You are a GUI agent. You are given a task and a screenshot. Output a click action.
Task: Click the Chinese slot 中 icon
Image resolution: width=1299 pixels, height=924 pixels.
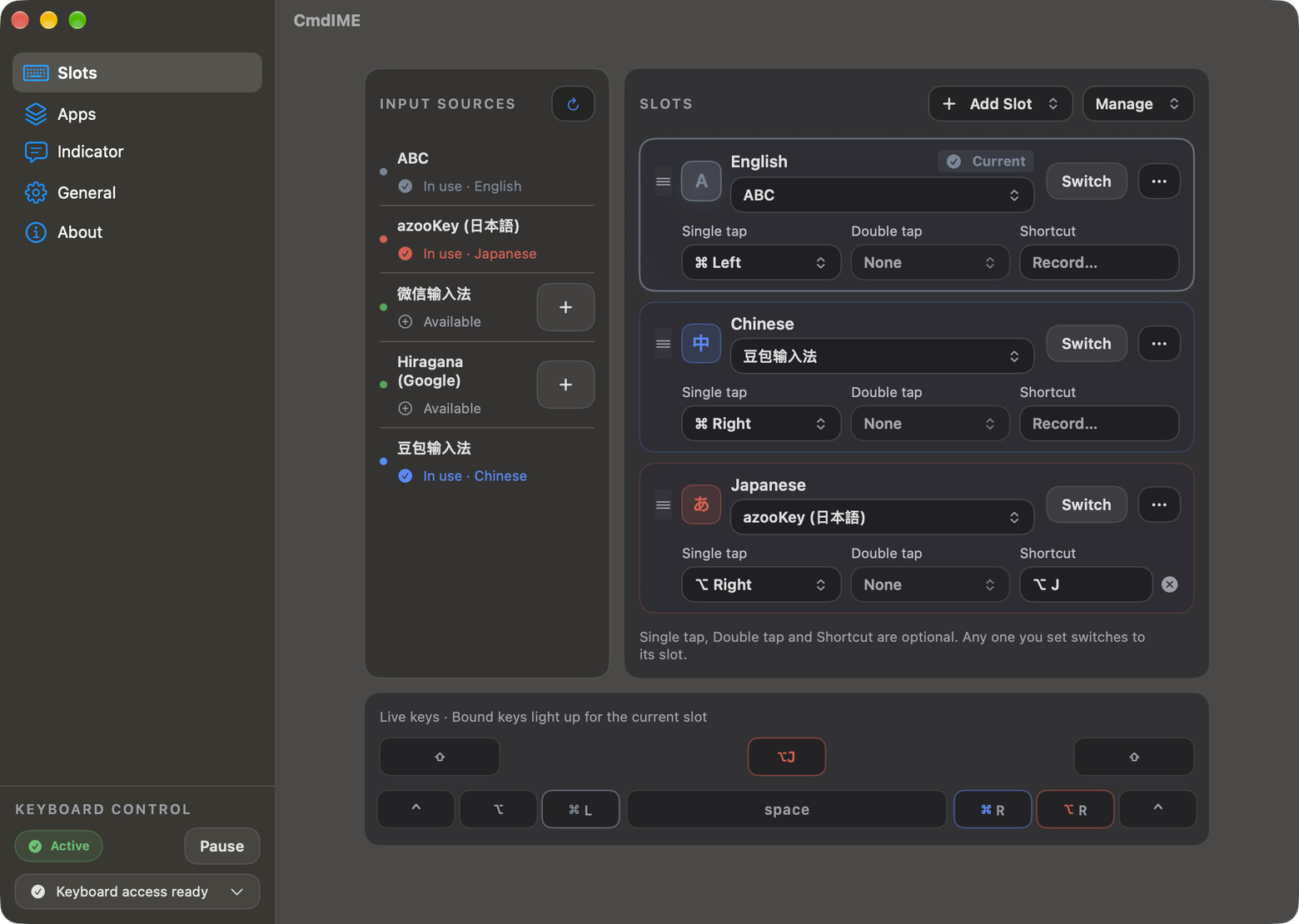pyautogui.click(x=701, y=343)
